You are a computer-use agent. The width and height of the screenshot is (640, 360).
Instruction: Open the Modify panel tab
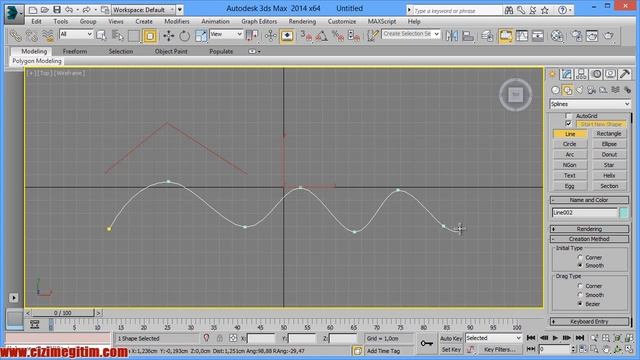(567, 74)
